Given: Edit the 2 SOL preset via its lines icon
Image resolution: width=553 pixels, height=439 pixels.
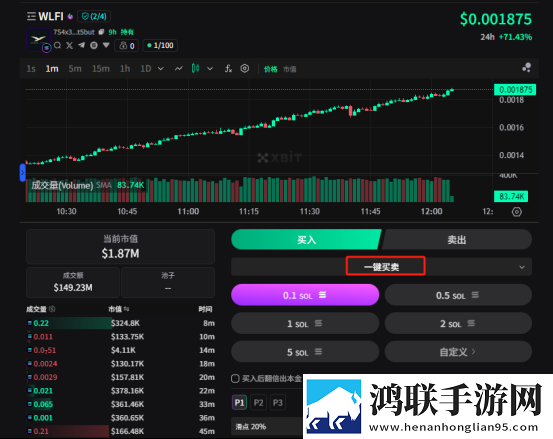Looking at the screenshot, I should click(x=471, y=323).
